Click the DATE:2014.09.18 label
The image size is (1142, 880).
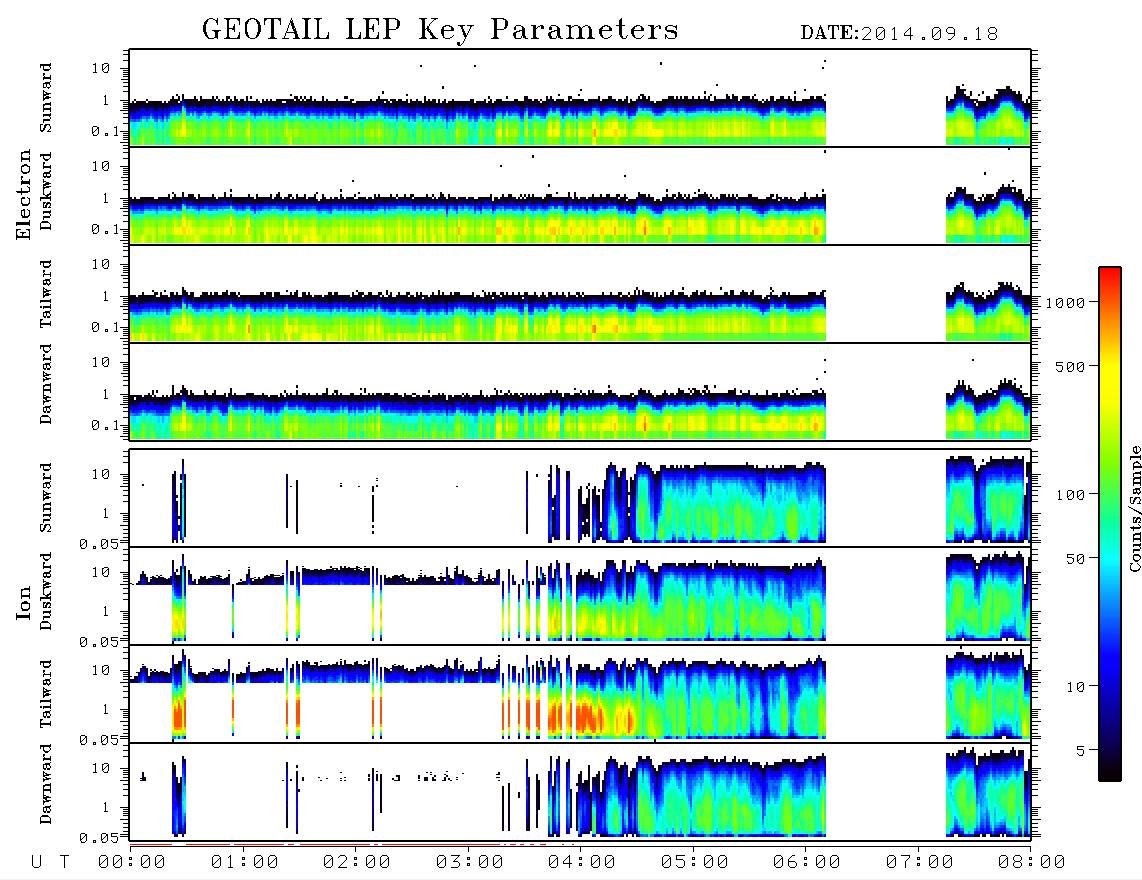tap(899, 34)
